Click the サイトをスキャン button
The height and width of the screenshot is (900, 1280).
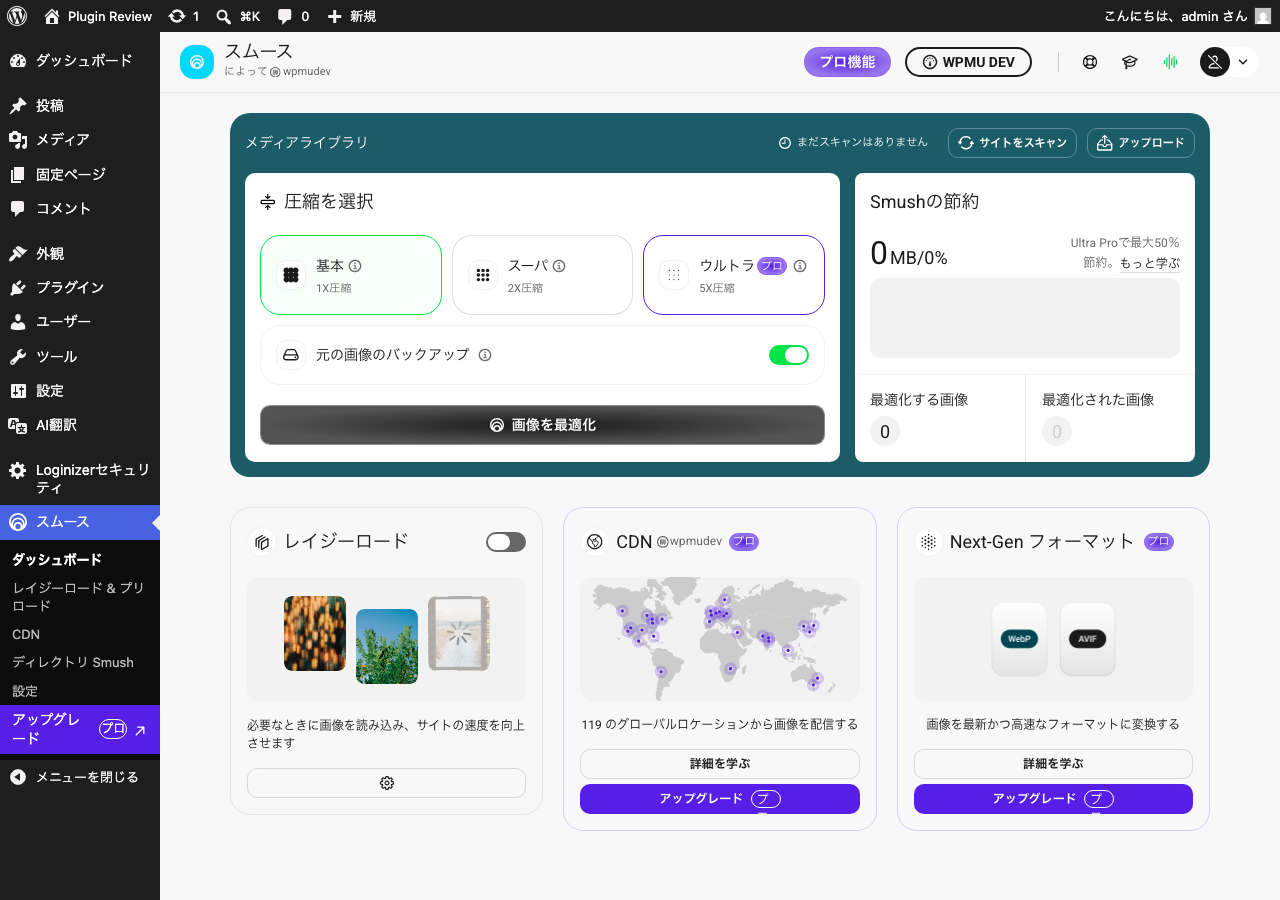1012,143
